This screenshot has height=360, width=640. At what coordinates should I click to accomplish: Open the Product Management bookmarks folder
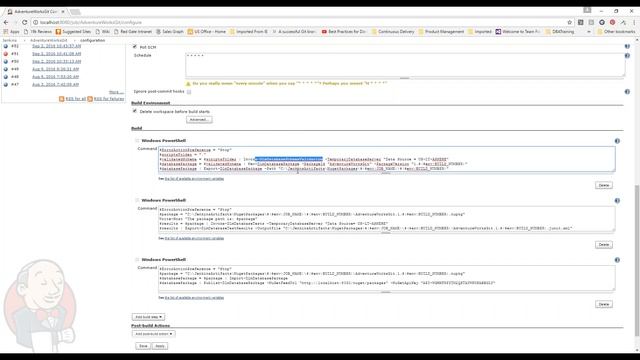[x=441, y=31]
